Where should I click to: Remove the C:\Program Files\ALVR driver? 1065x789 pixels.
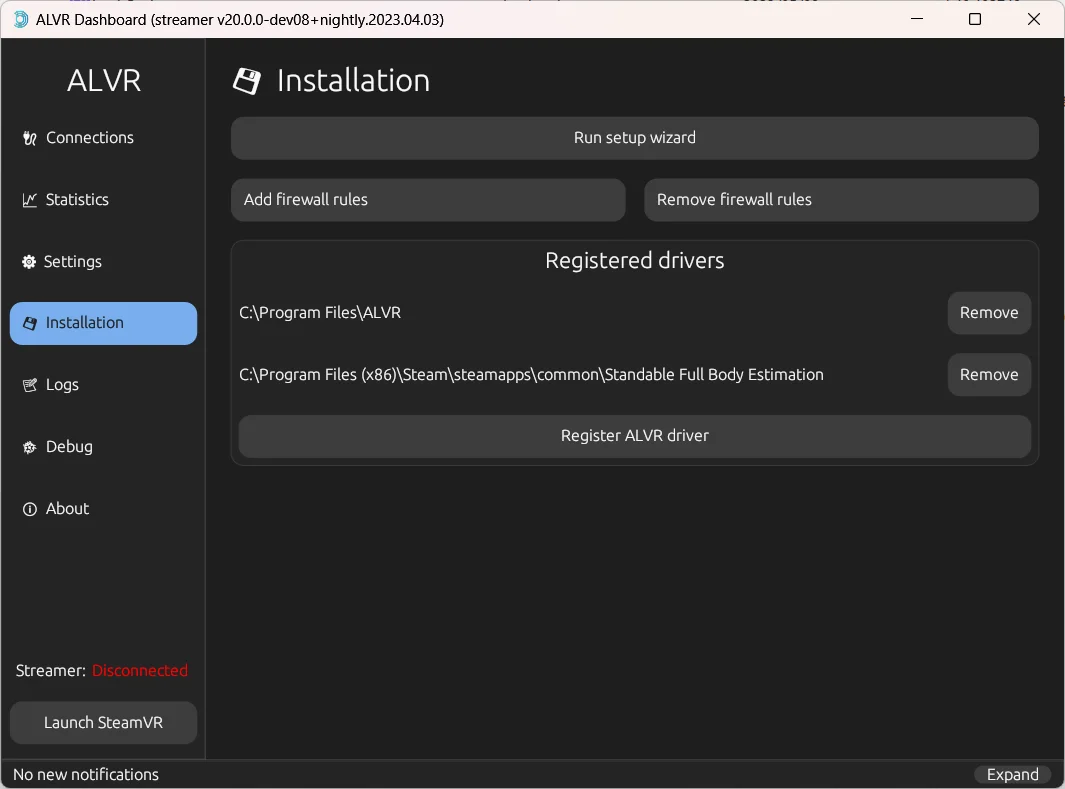click(988, 313)
